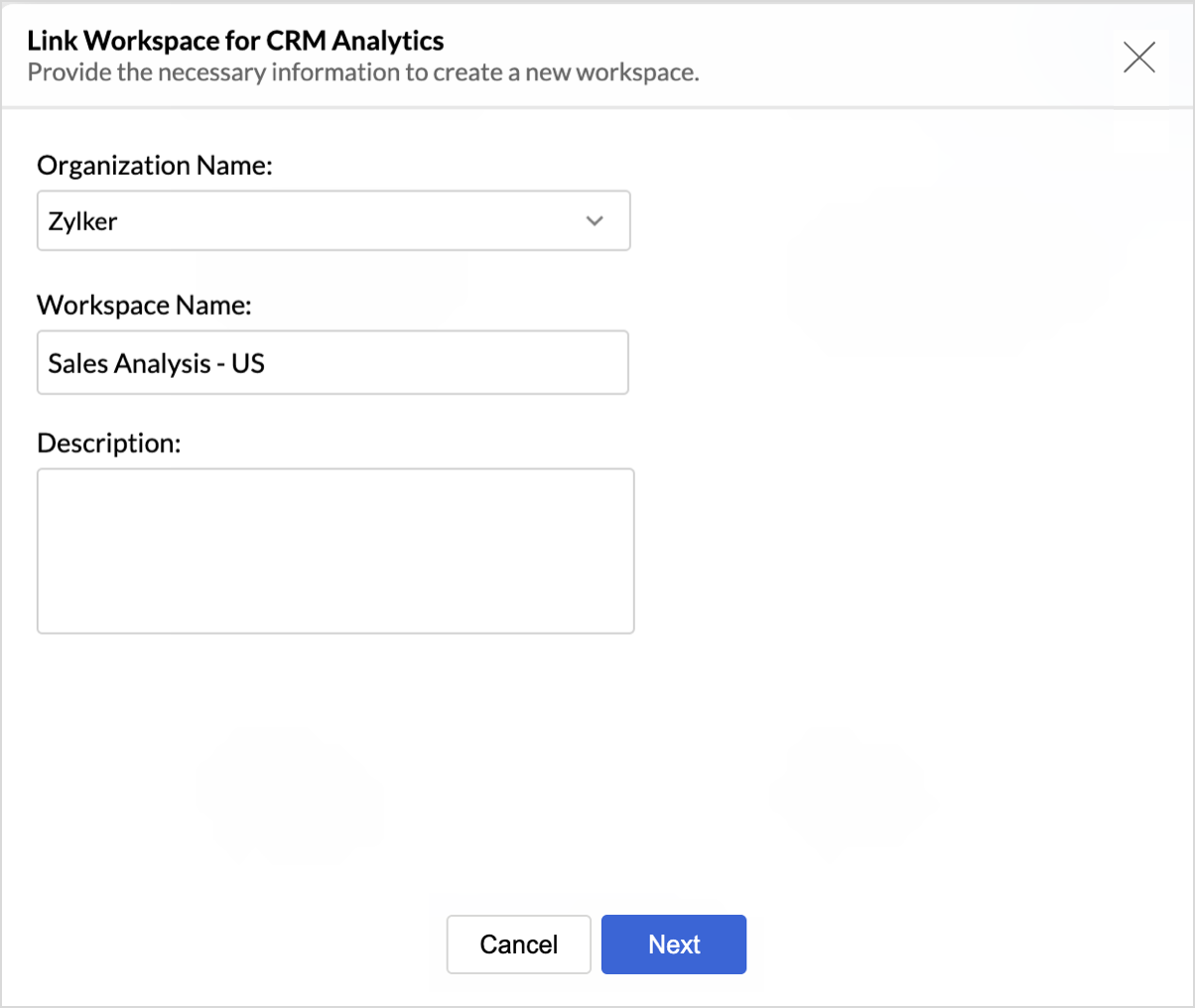The width and height of the screenshot is (1195, 1008).
Task: Click the Workspace Name label
Action: [x=145, y=305]
